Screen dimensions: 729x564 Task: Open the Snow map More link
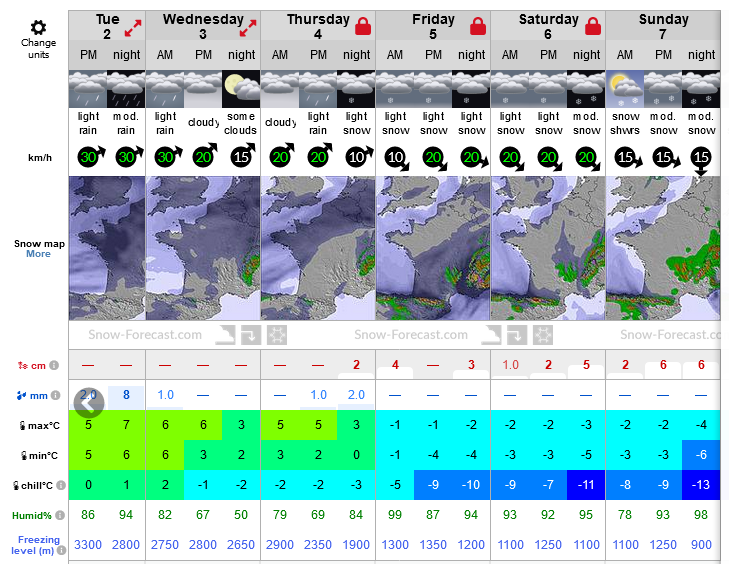coord(38,254)
